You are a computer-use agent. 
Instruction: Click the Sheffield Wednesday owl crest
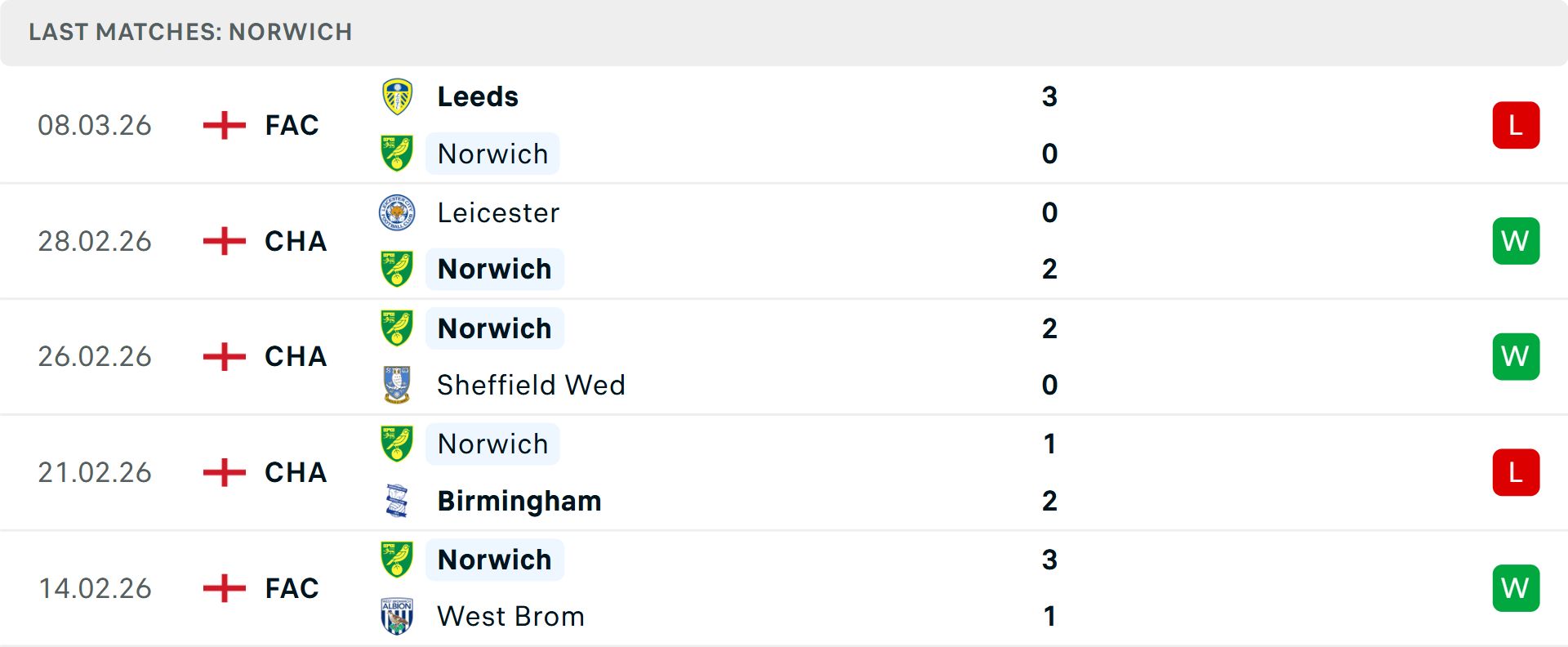397,385
